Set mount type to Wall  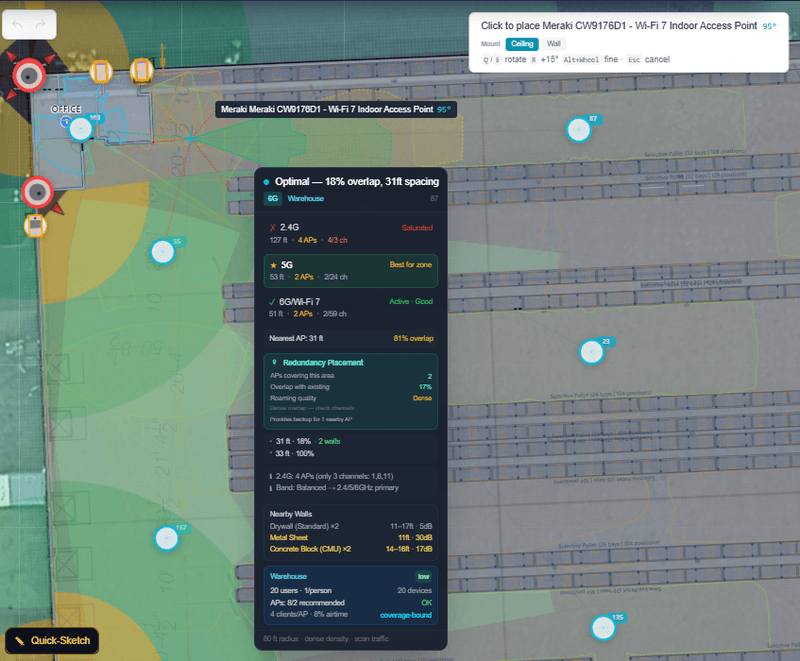[x=554, y=44]
